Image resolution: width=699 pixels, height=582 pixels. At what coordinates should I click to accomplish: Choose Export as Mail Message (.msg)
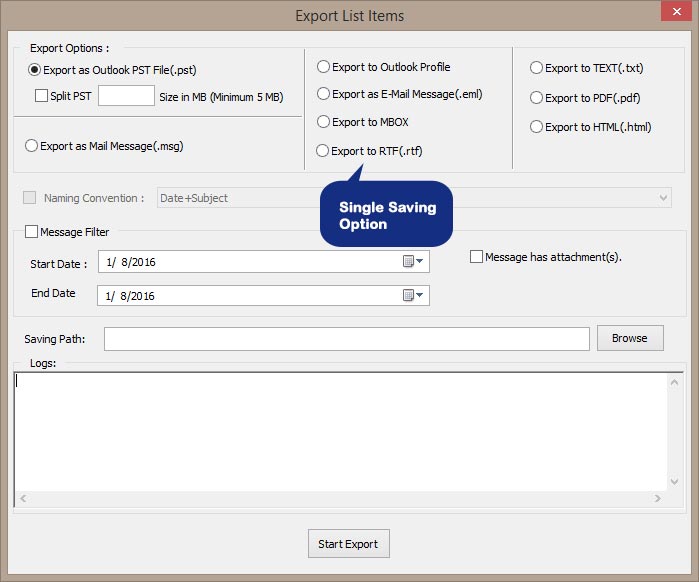point(32,146)
